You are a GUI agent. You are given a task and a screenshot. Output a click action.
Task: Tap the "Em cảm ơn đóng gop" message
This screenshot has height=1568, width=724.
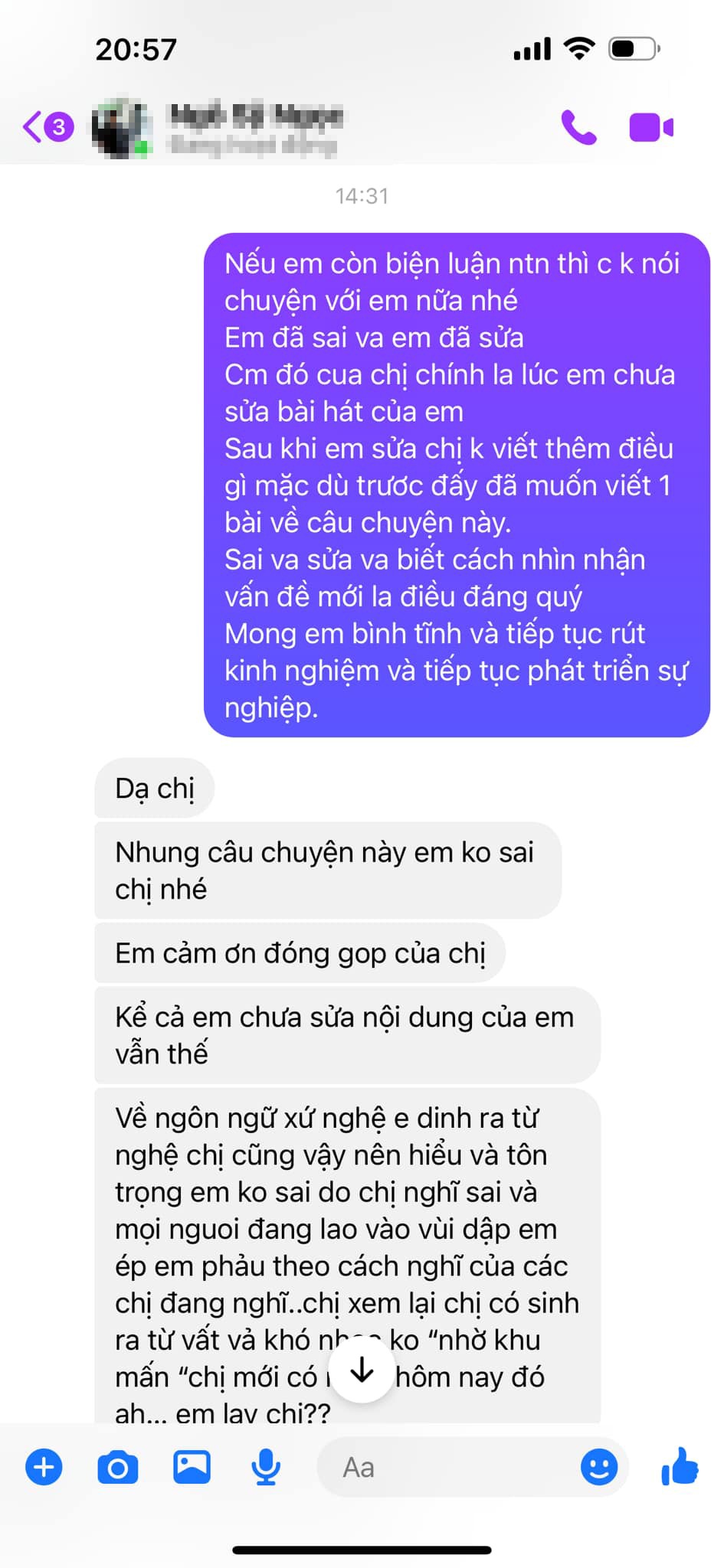[x=300, y=953]
